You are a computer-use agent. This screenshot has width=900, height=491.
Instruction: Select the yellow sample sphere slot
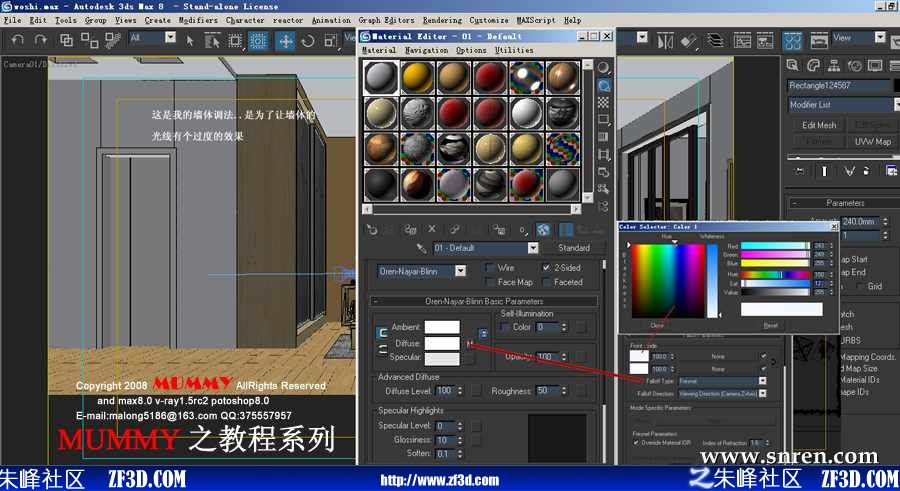[417, 78]
